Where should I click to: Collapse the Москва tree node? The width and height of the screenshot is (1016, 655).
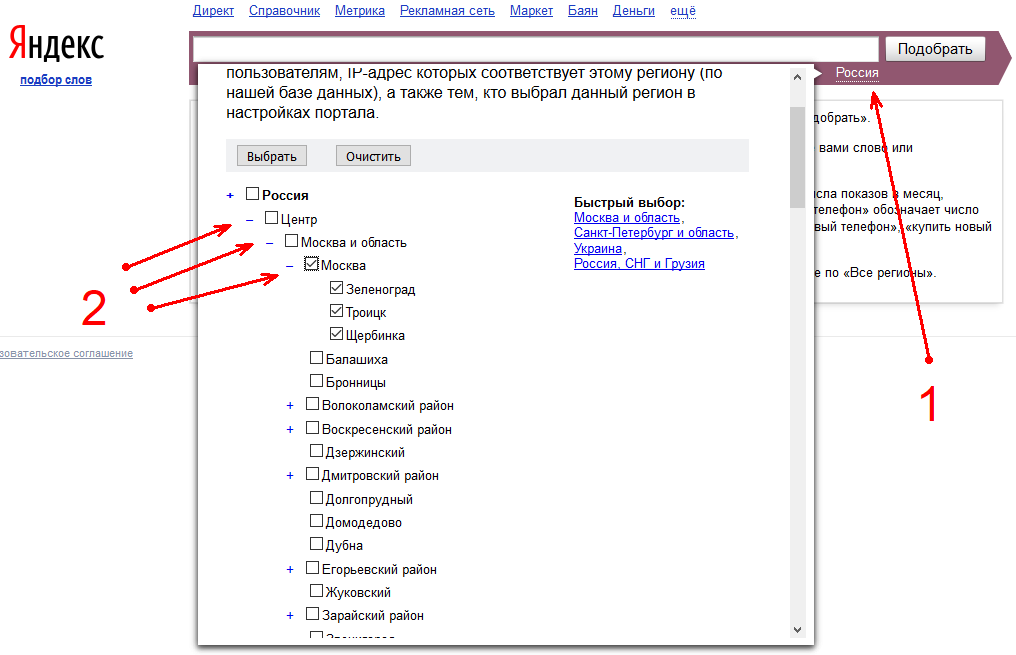pos(290,266)
